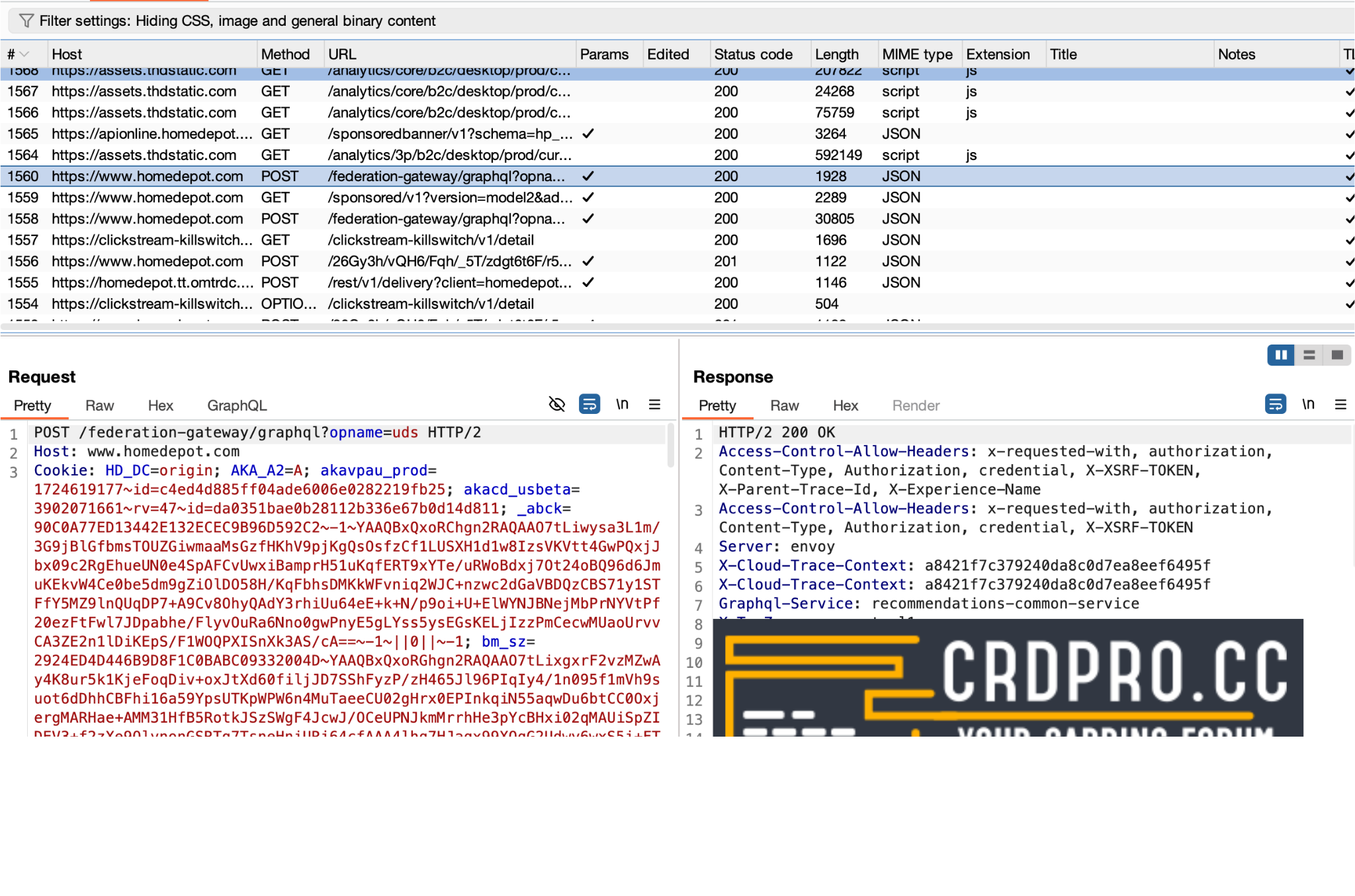Select request row 1567
This screenshot has height=896, width=1355.
677,91
